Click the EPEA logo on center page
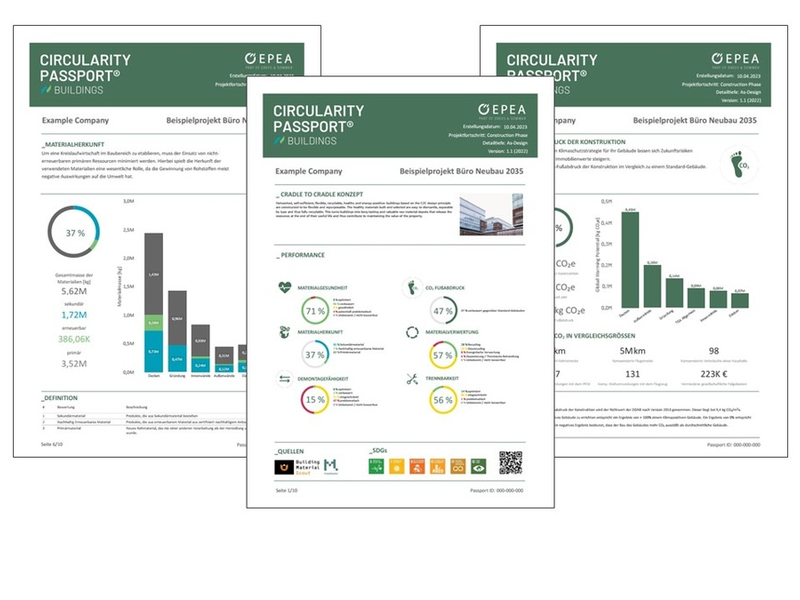The height and width of the screenshot is (600, 800). (x=508, y=108)
